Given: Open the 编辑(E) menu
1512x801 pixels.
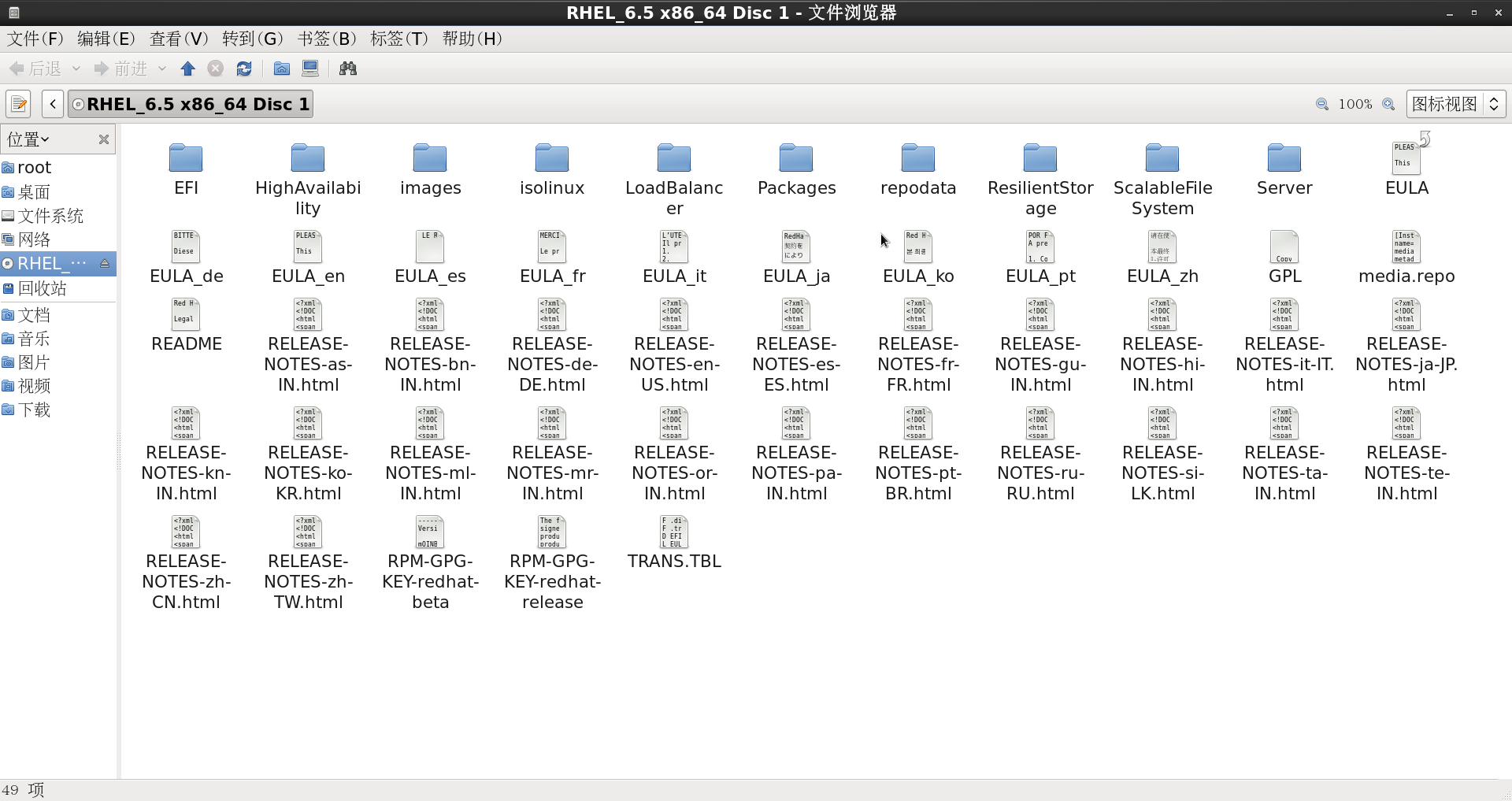Looking at the screenshot, I should click(x=106, y=39).
